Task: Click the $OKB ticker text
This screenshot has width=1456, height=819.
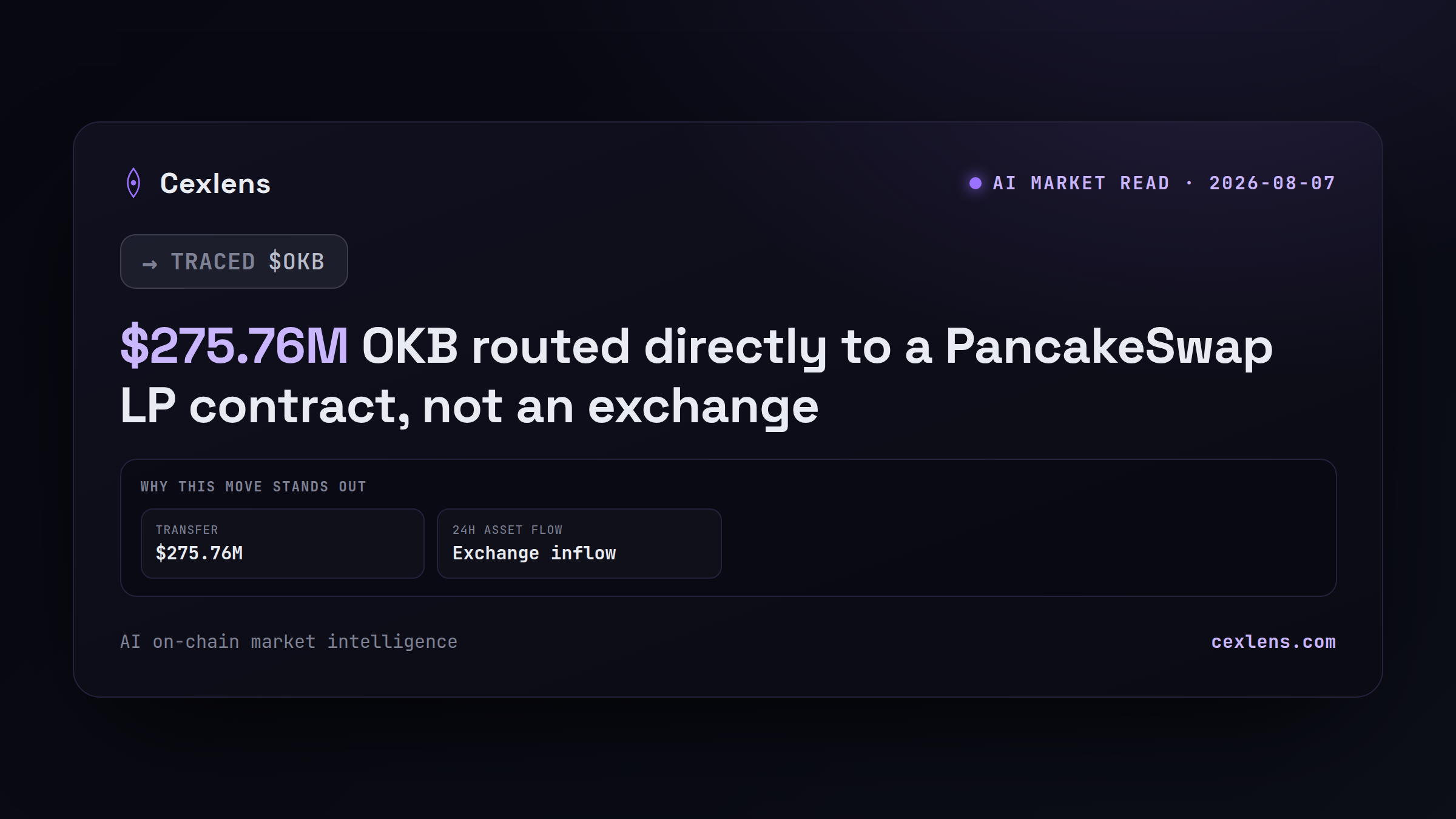Action: click(297, 261)
